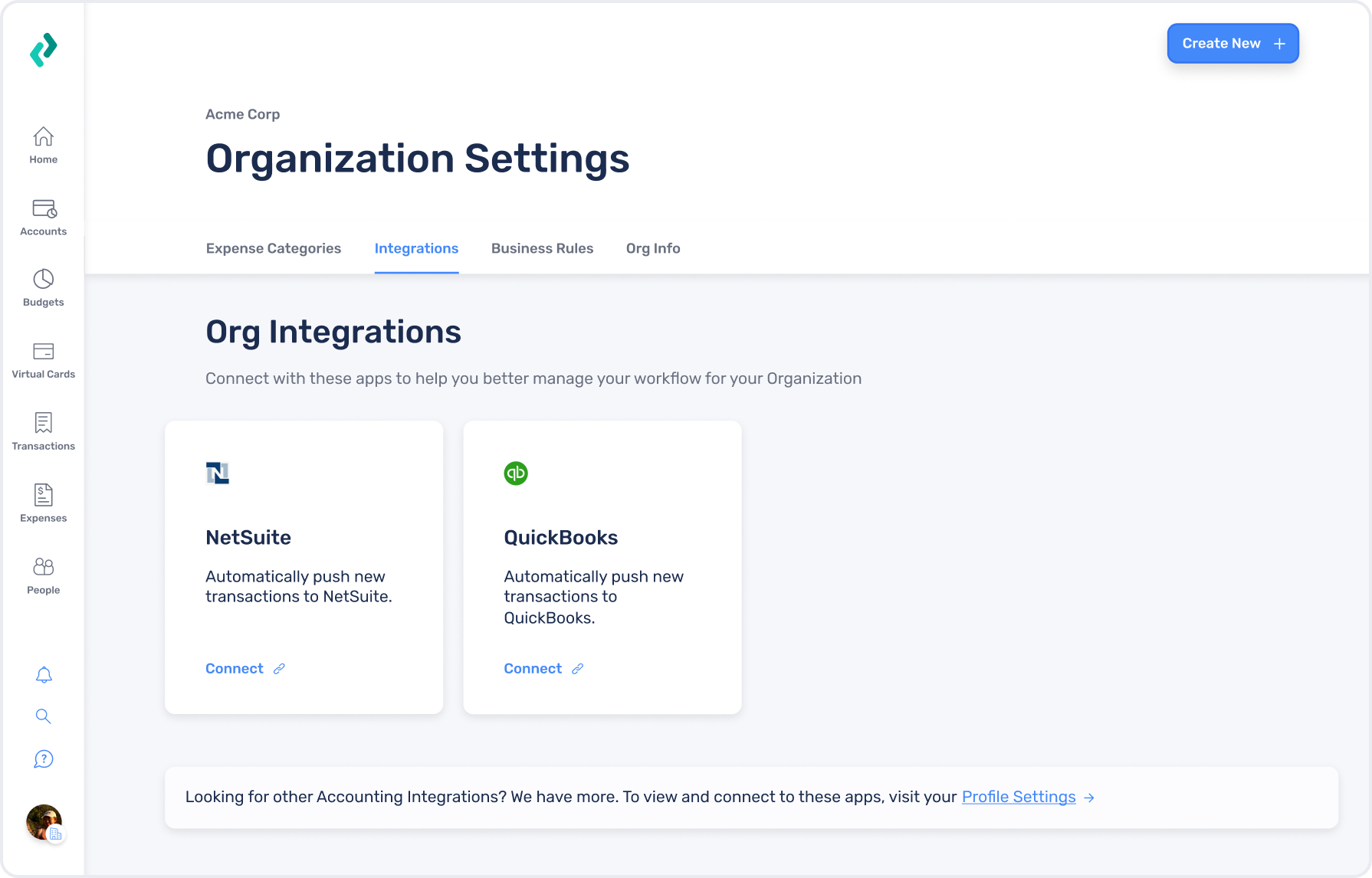1372x878 pixels.
Task: Open the Transactions panel
Action: [x=43, y=431]
